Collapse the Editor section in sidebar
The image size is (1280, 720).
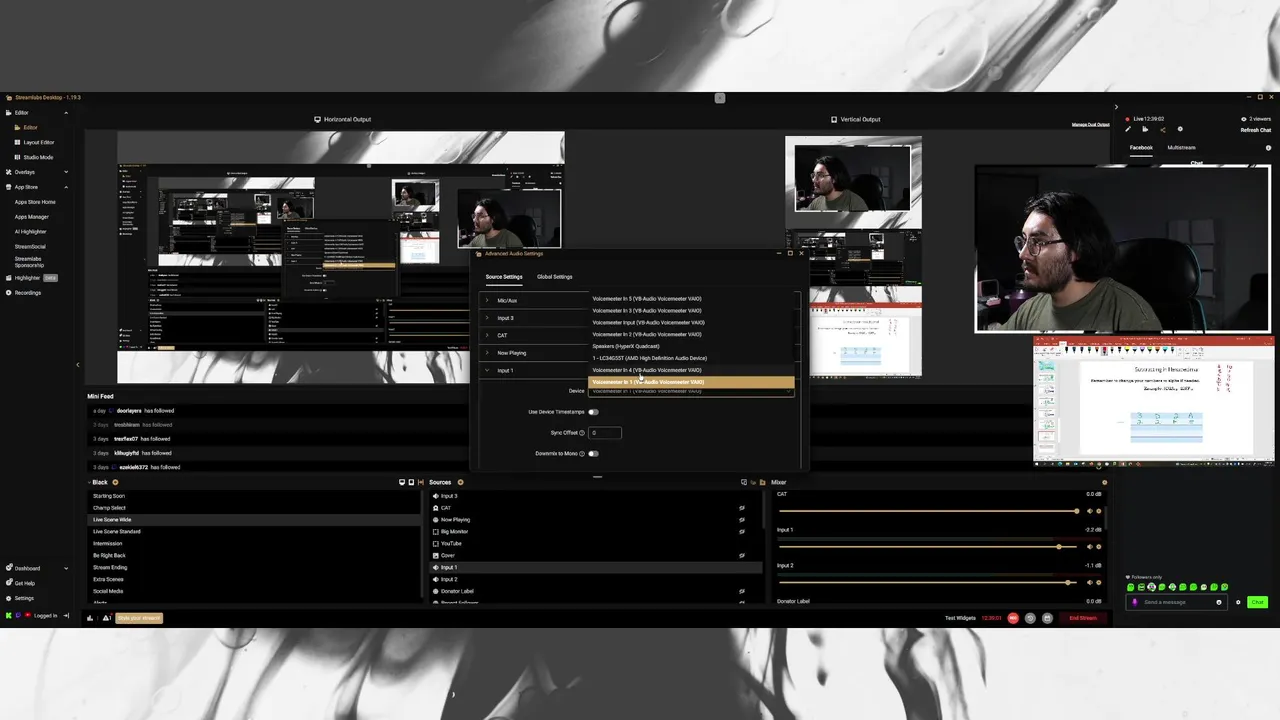click(66, 113)
